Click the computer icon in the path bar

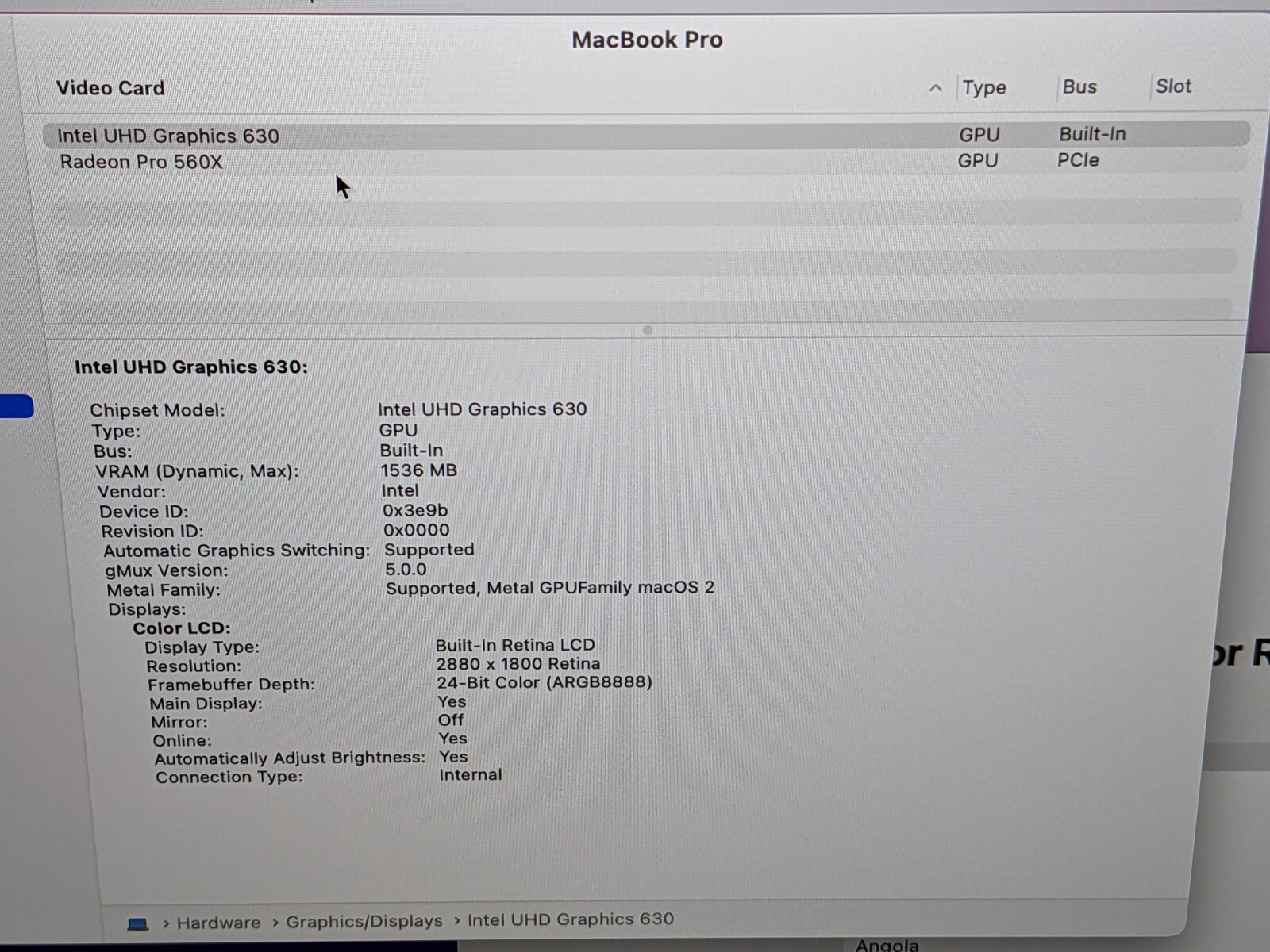(x=138, y=924)
